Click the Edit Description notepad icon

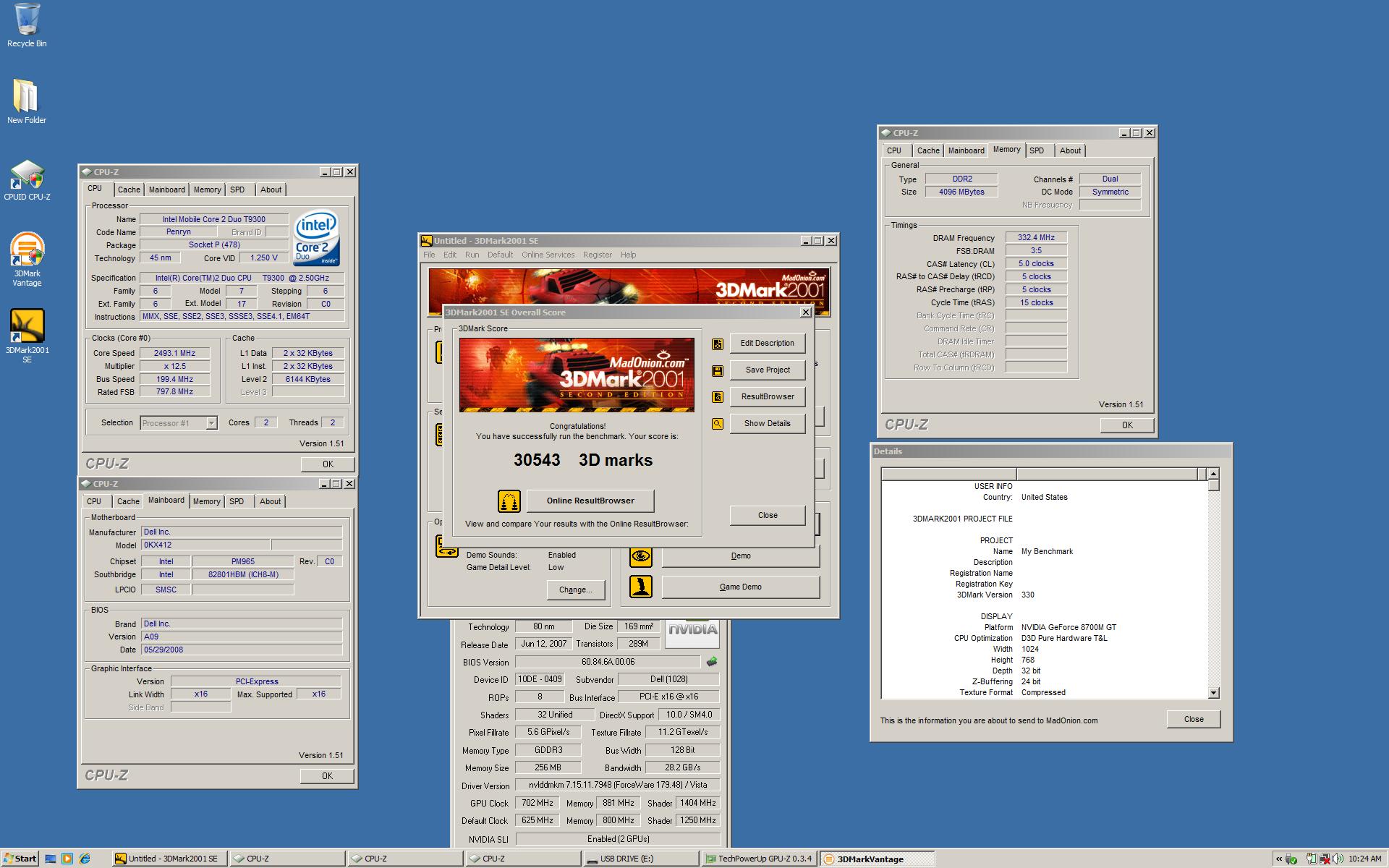[718, 344]
